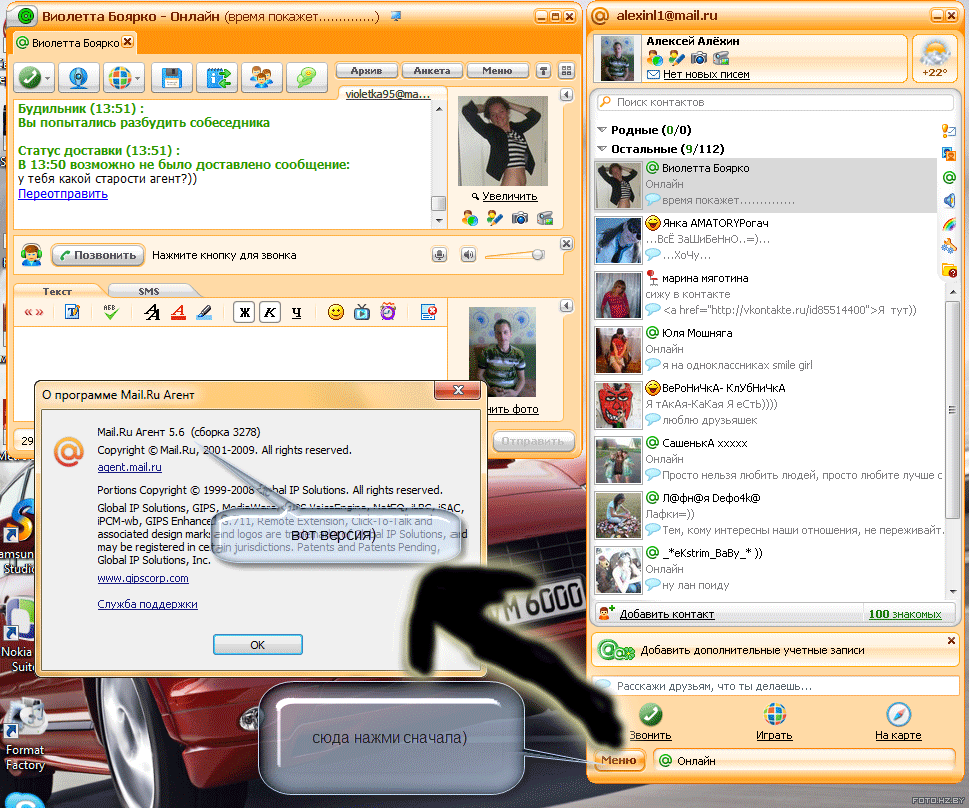Open the www.gipscorp.com link
This screenshot has width=969, height=808.
pyautogui.click(x=143, y=579)
